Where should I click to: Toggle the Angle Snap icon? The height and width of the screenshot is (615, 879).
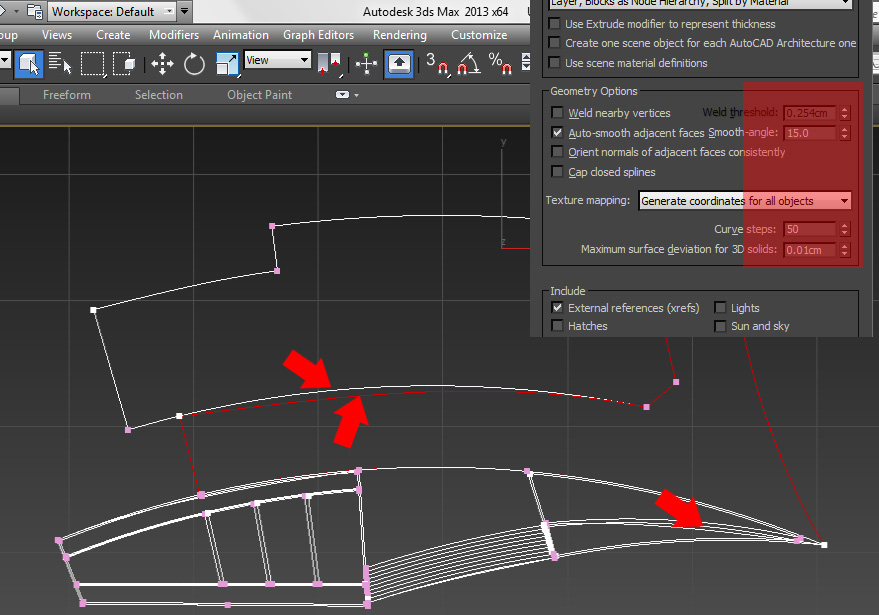coord(467,65)
